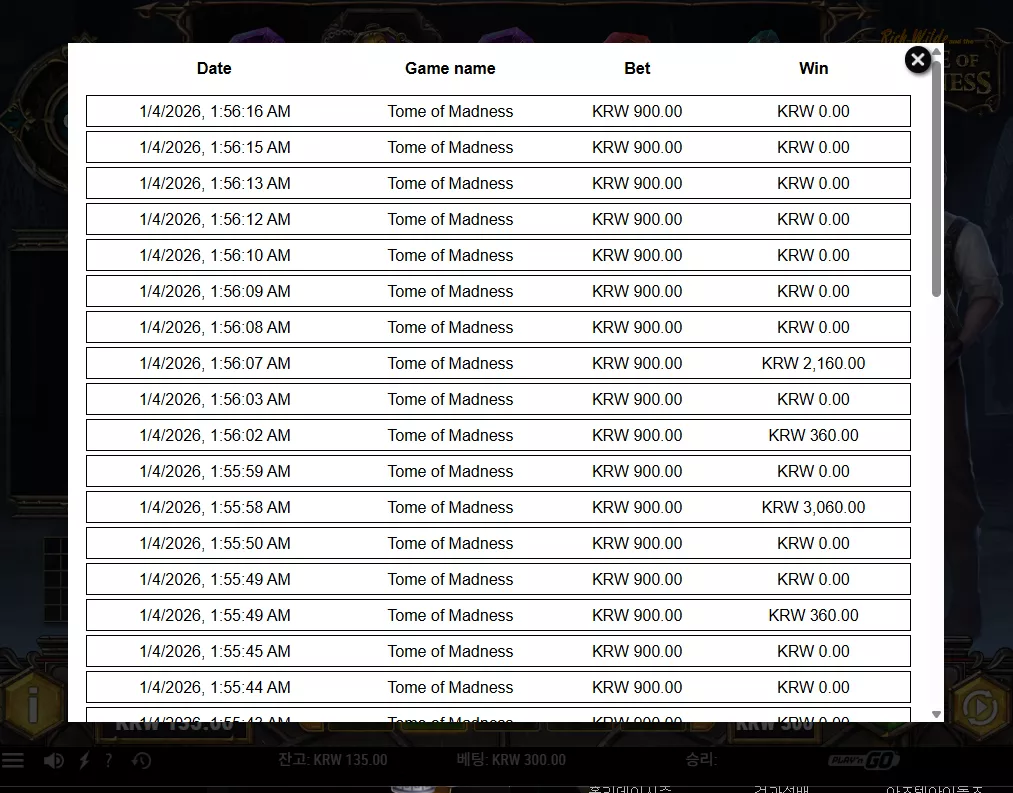1013x793 pixels.
Task: Click the KRW 360.00 win at 1:56:02 AM
Action: (x=813, y=436)
